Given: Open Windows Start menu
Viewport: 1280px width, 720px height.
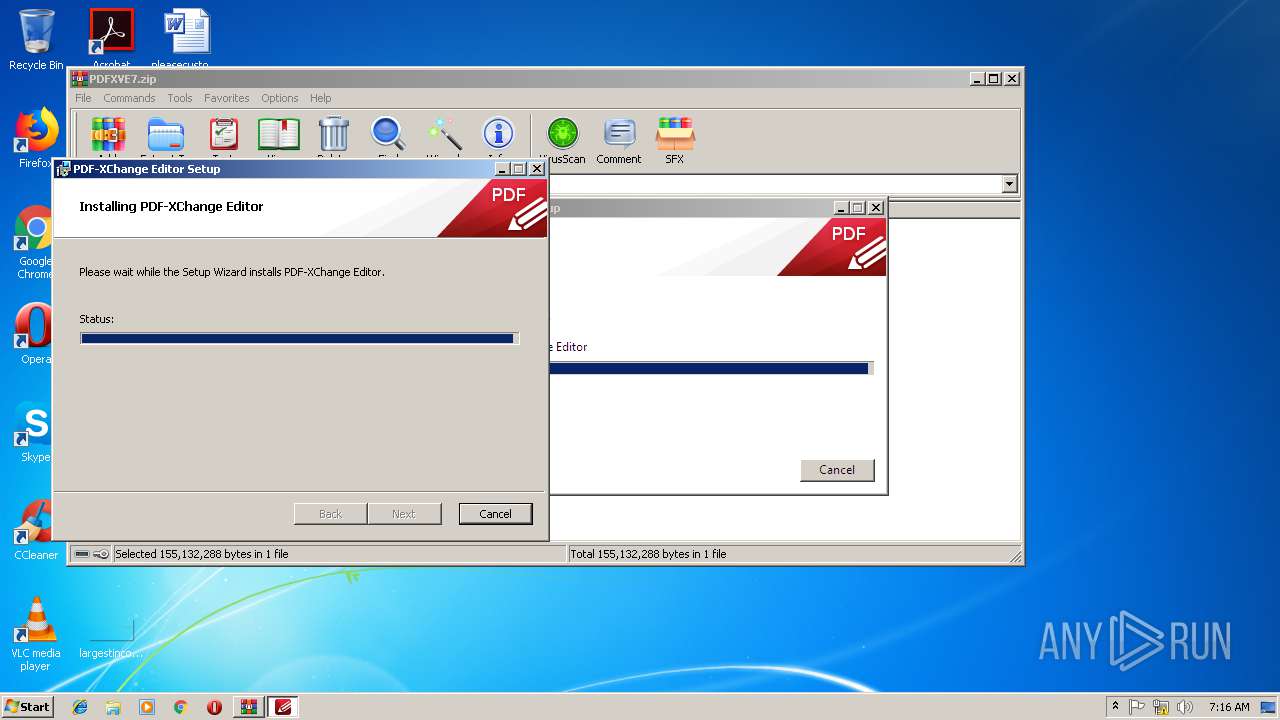Looking at the screenshot, I should (x=28, y=707).
